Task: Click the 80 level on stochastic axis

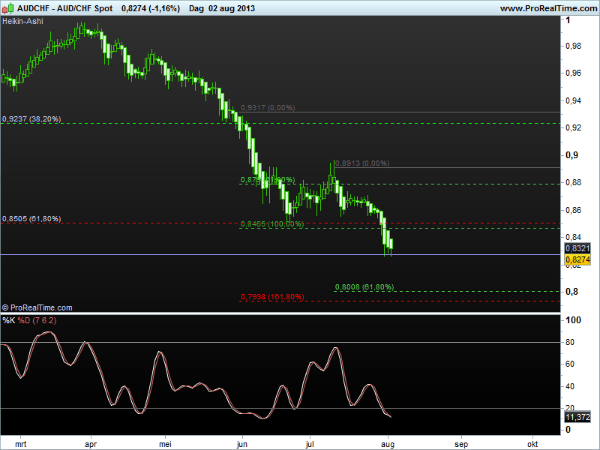Action: [x=570, y=342]
